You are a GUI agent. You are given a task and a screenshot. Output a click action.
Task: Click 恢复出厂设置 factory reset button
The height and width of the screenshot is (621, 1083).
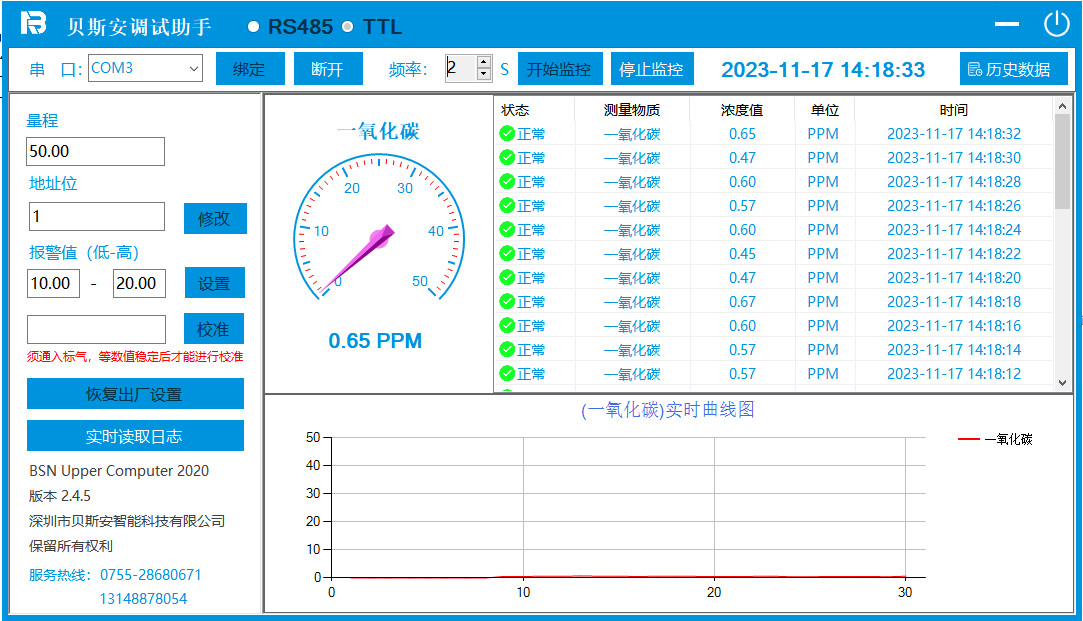135,394
